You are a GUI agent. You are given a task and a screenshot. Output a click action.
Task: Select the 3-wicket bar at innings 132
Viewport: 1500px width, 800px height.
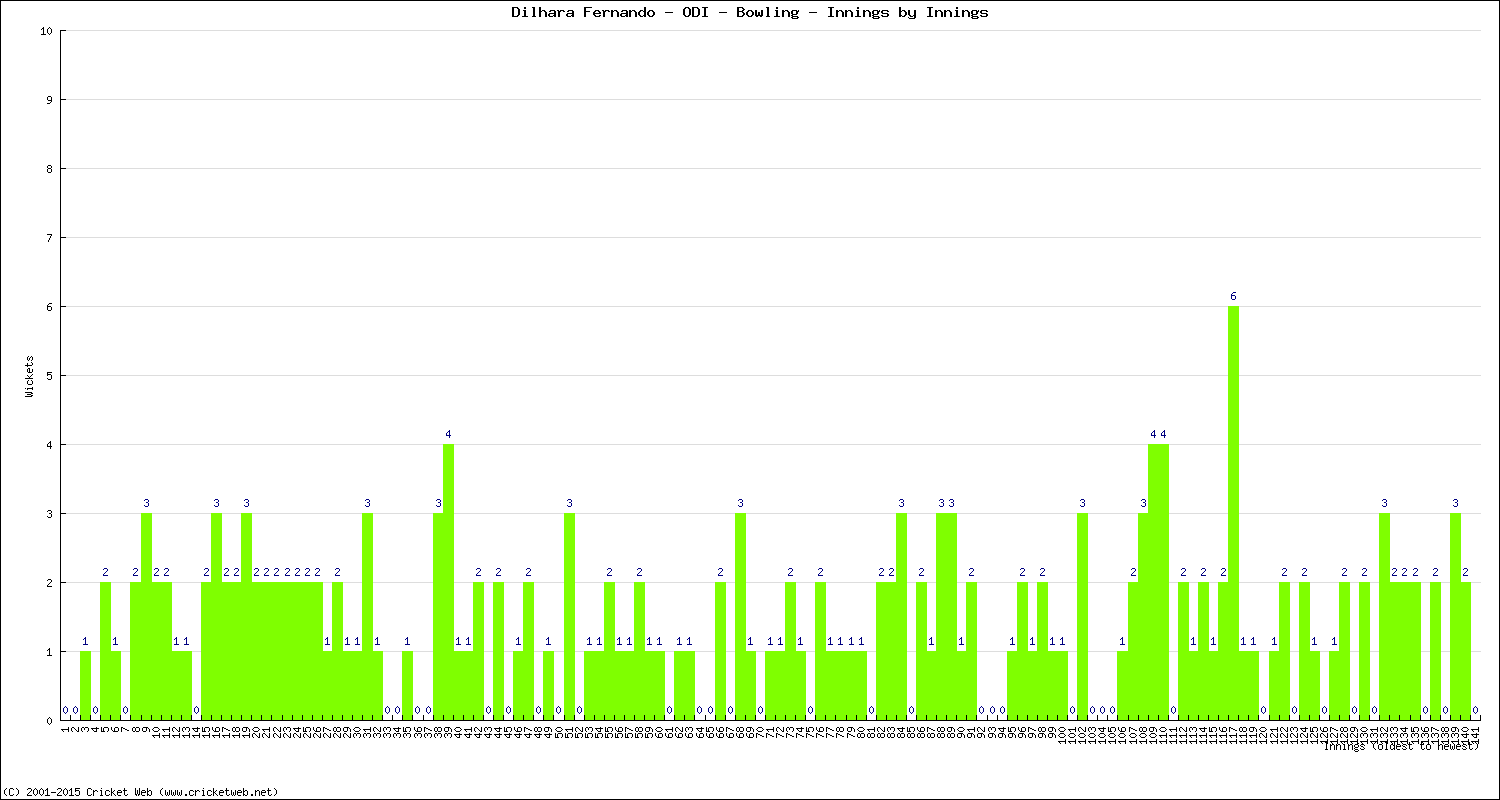[1384, 616]
